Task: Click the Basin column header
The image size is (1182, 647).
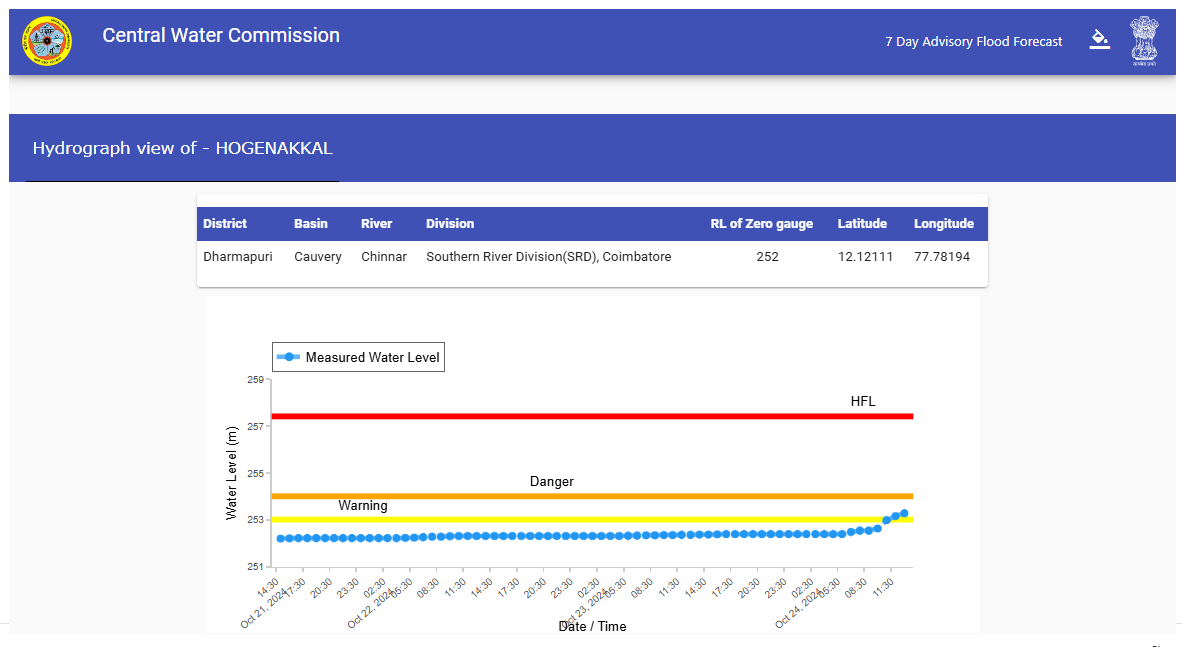Action: [311, 223]
